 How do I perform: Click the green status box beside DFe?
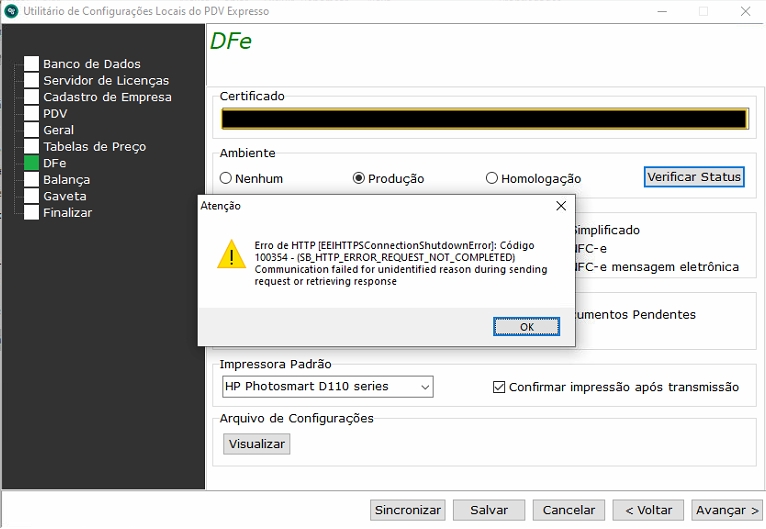[x=31, y=163]
